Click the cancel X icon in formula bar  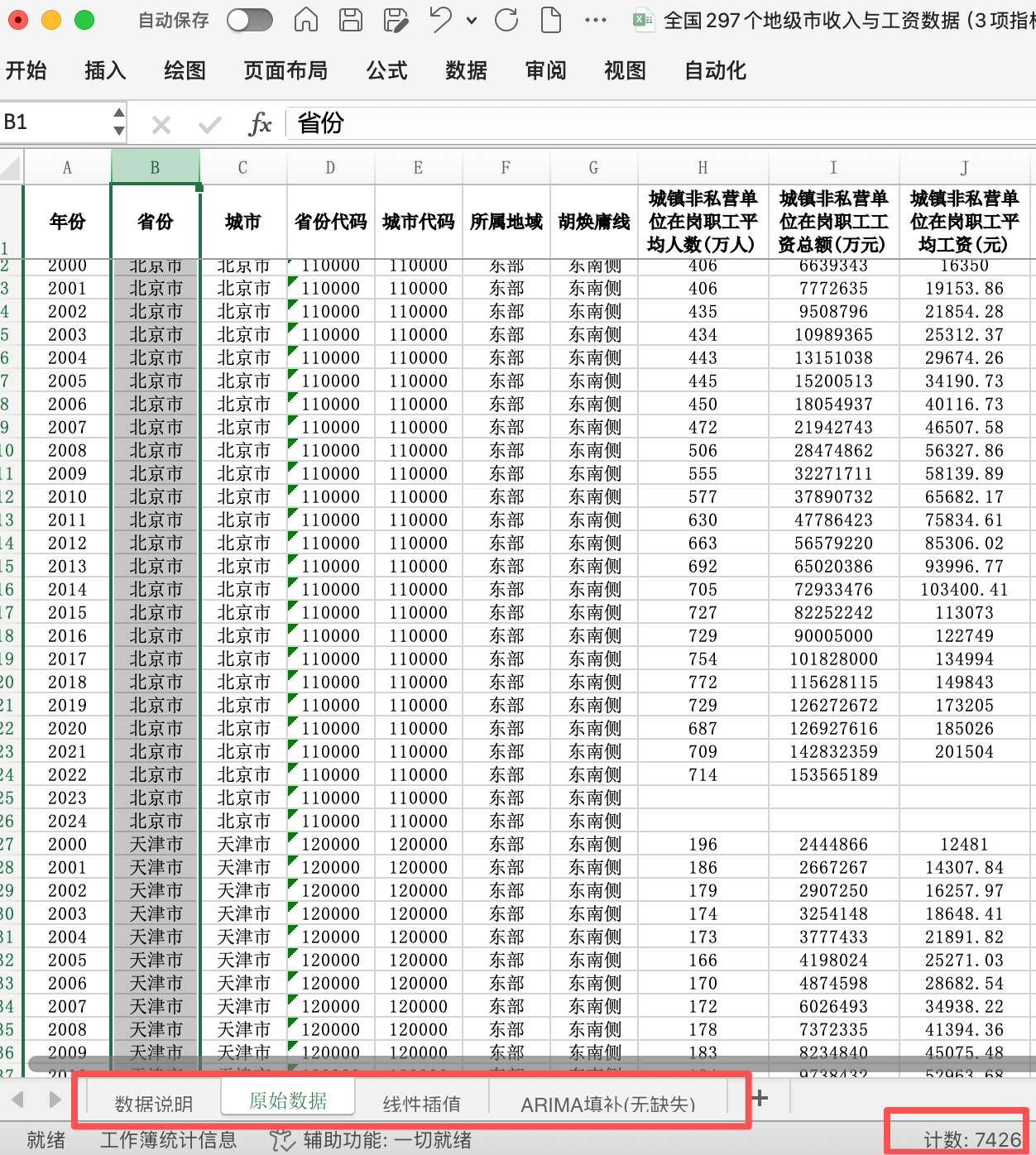161,125
